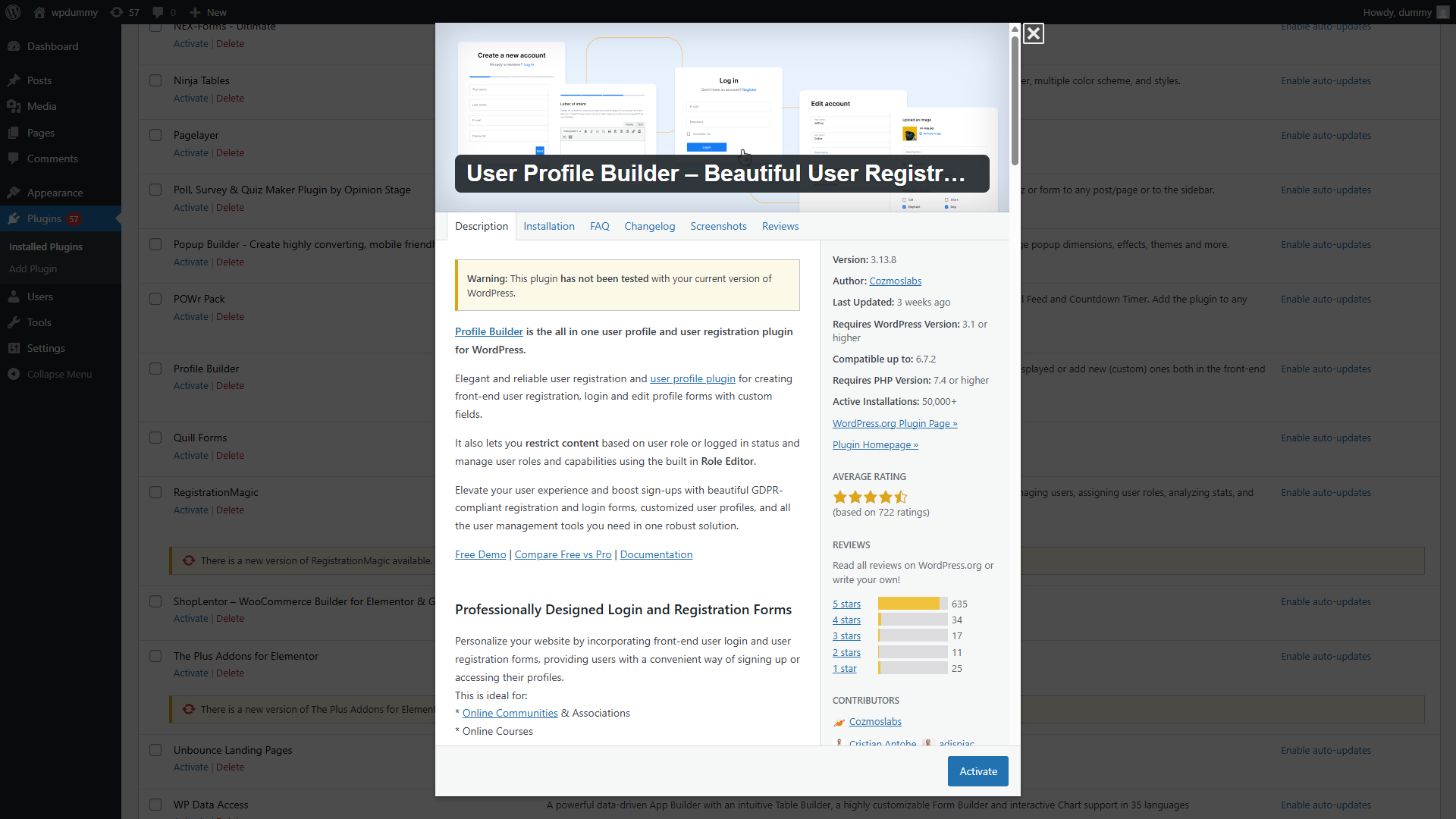Image resolution: width=1456 pixels, height=819 pixels.
Task: Open the updates icon showing 57
Action: 116,12
